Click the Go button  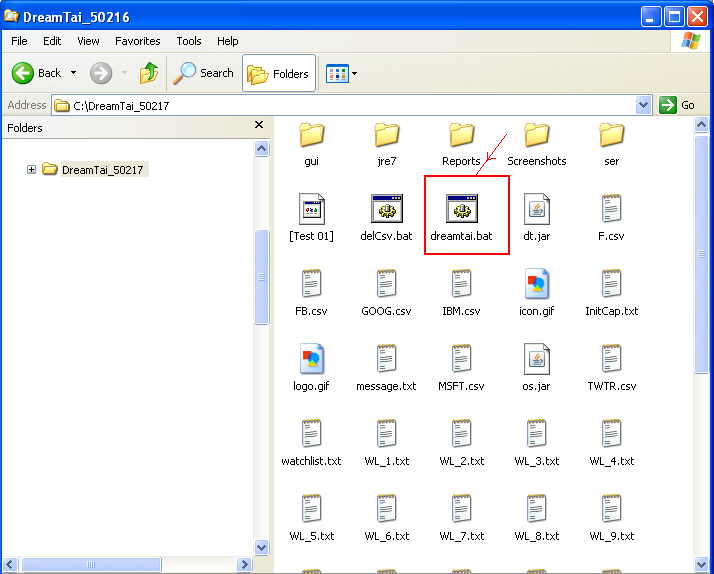tap(677, 105)
